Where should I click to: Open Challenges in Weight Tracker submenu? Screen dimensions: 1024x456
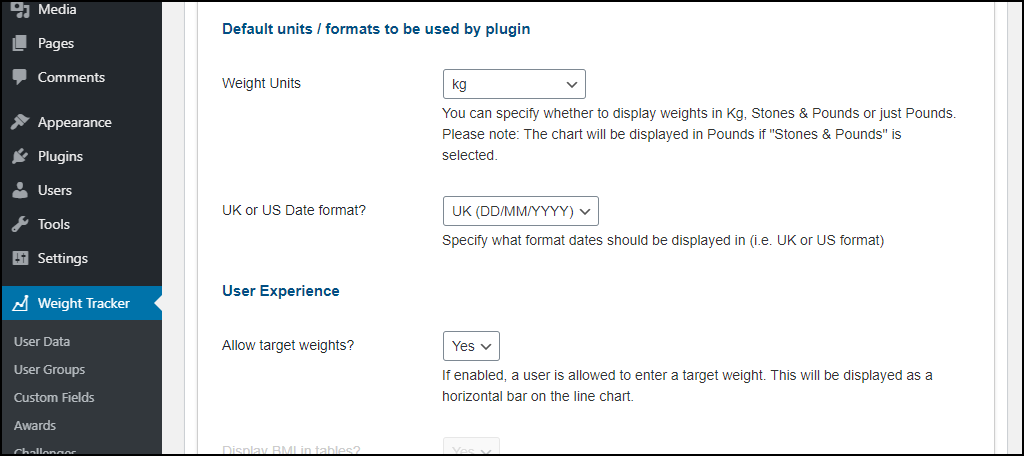(x=45, y=451)
